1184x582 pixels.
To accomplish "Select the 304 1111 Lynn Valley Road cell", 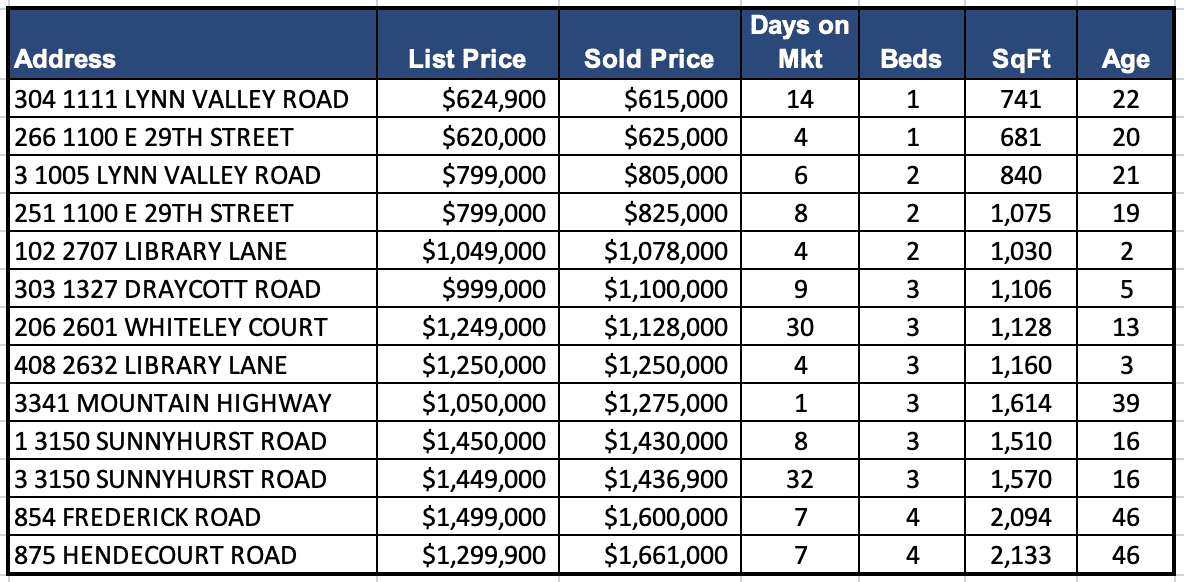I will pyautogui.click(x=182, y=99).
